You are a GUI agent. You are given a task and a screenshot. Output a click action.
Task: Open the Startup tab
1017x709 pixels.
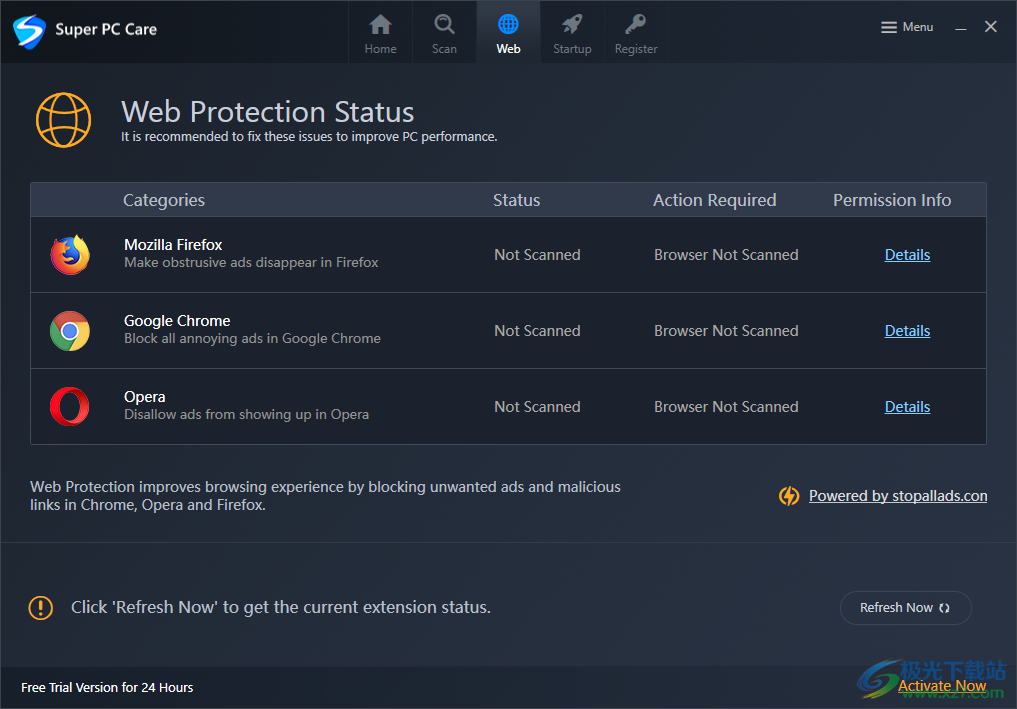click(x=572, y=33)
